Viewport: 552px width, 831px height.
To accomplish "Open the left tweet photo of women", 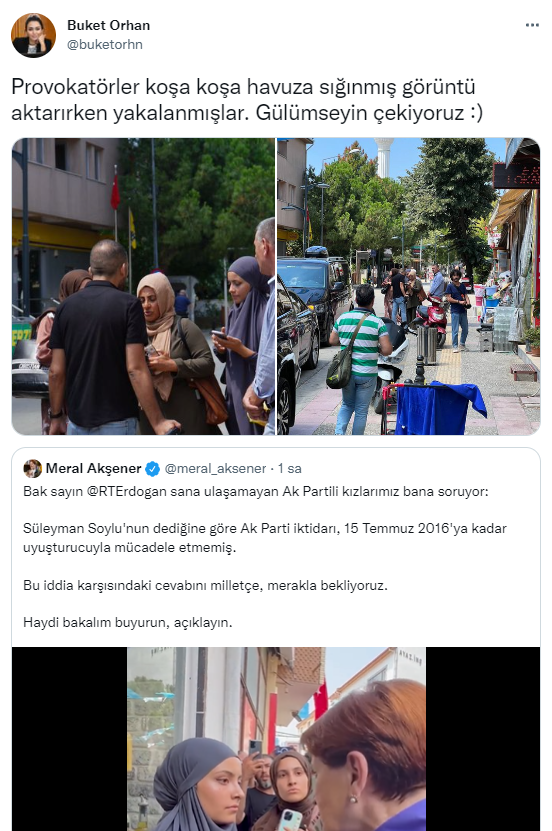I will [143, 286].
